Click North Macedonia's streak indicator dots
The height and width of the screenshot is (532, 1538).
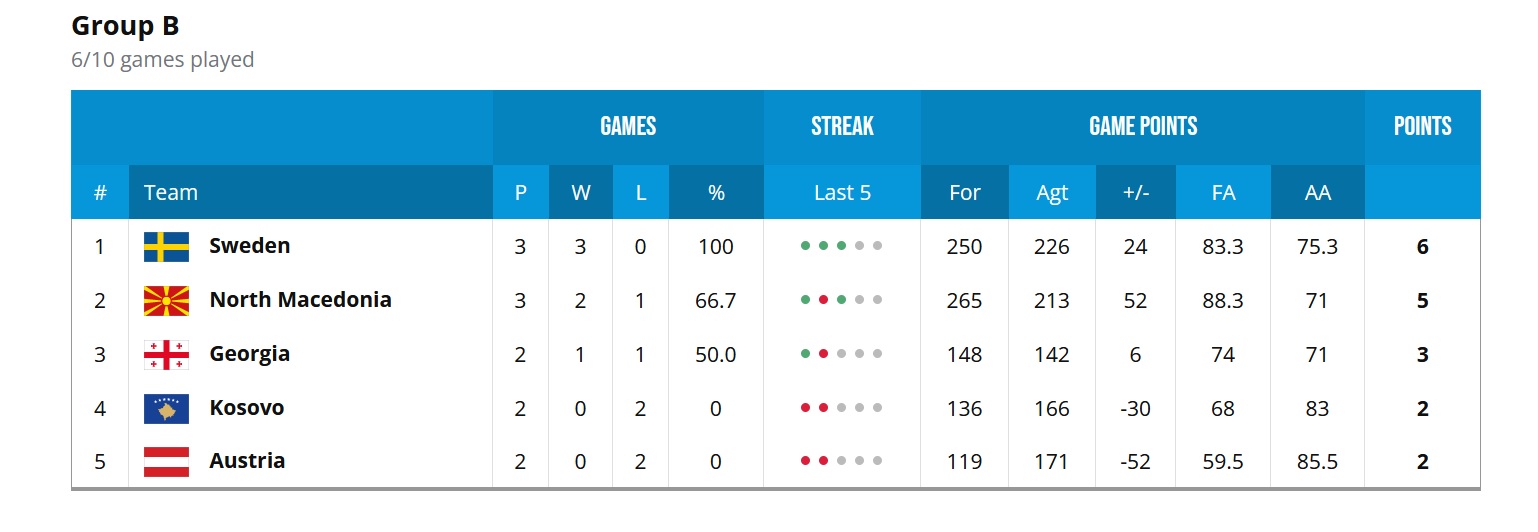[x=841, y=301]
